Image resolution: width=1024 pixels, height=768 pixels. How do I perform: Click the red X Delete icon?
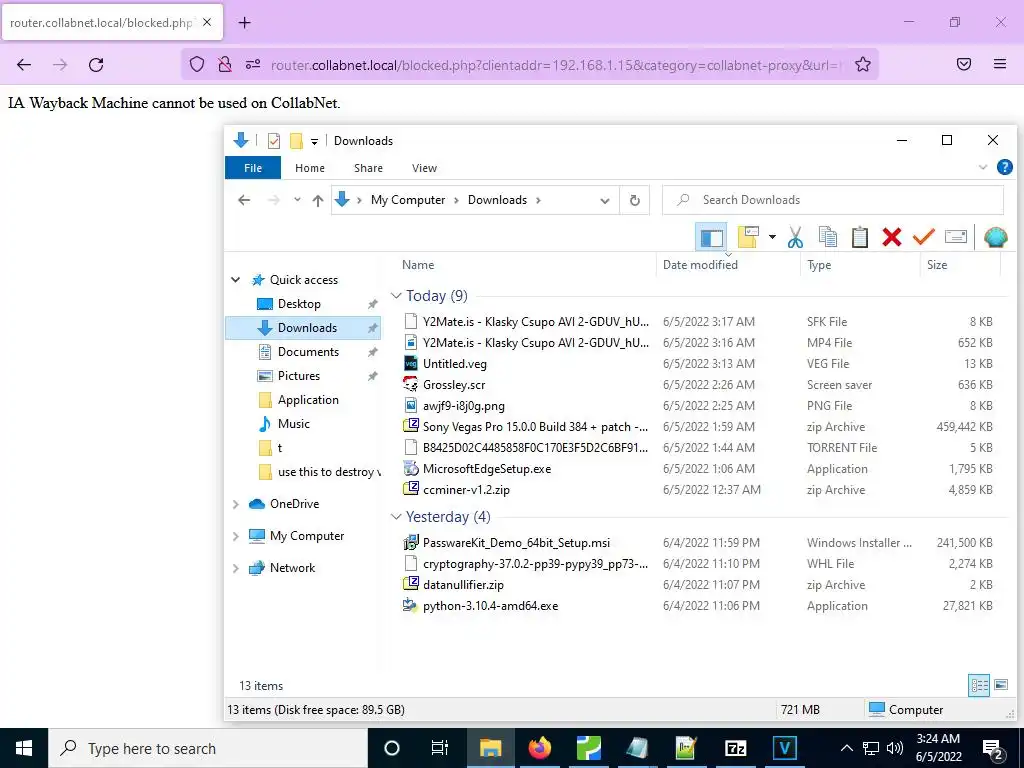pyautogui.click(x=891, y=237)
